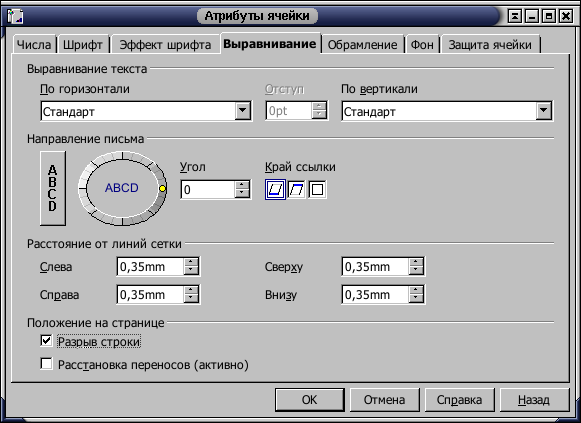This screenshot has height=423, width=581.
Task: Go to the Защита ячейки tab
Action: [490, 45]
